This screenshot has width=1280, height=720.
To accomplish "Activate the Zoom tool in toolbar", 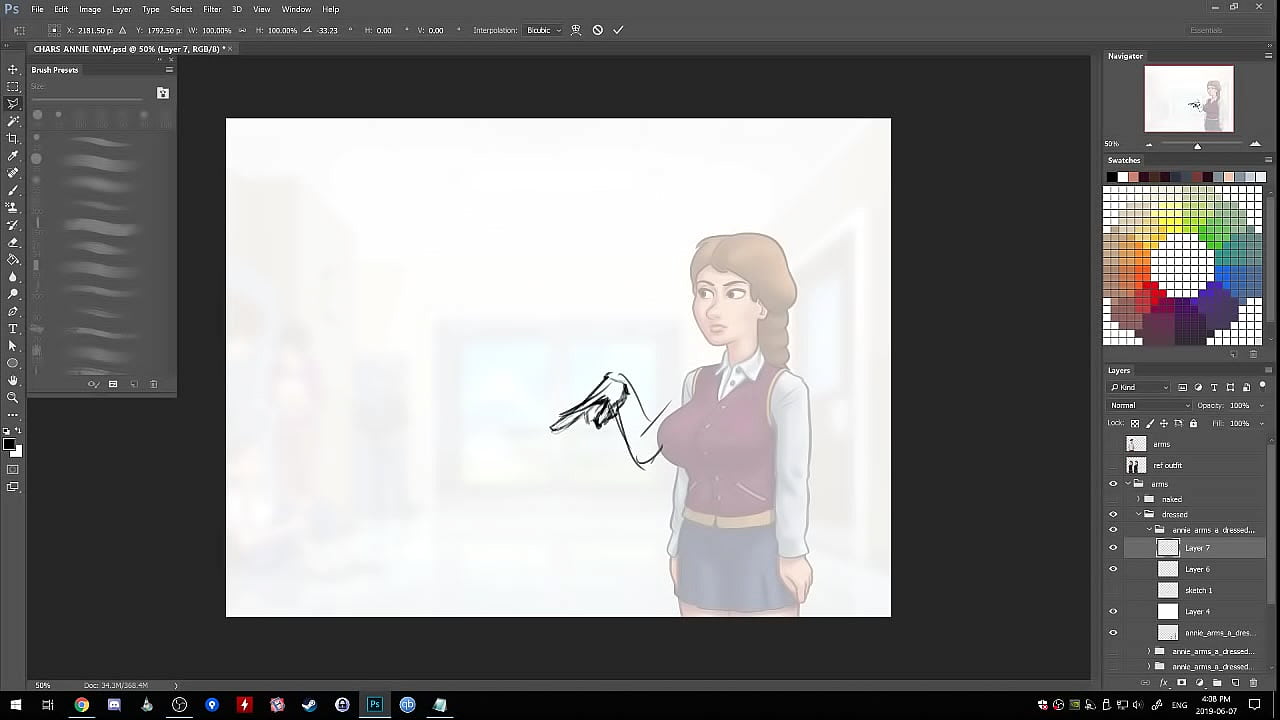I will pyautogui.click(x=13, y=397).
